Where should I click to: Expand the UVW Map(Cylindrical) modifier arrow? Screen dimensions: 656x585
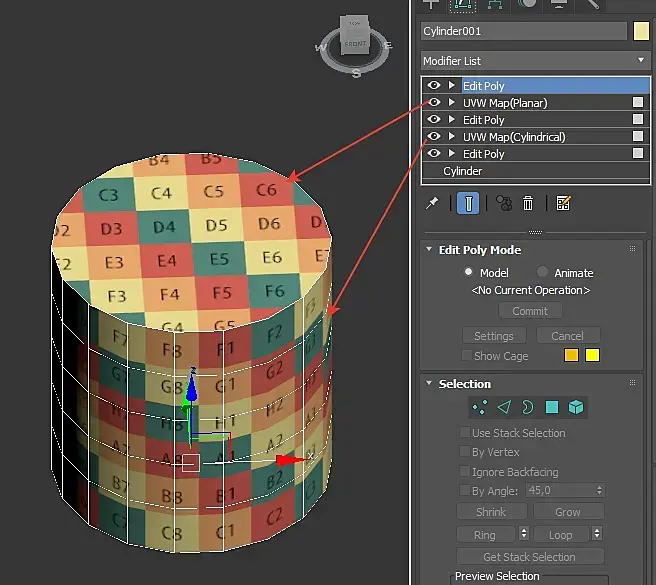[x=451, y=136]
